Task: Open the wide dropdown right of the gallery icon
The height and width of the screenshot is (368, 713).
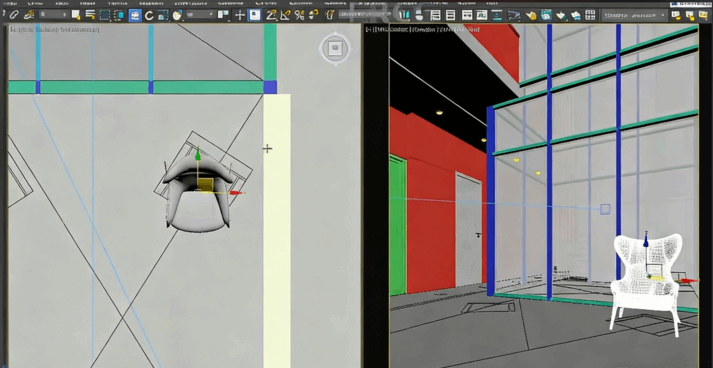Action: [634, 15]
